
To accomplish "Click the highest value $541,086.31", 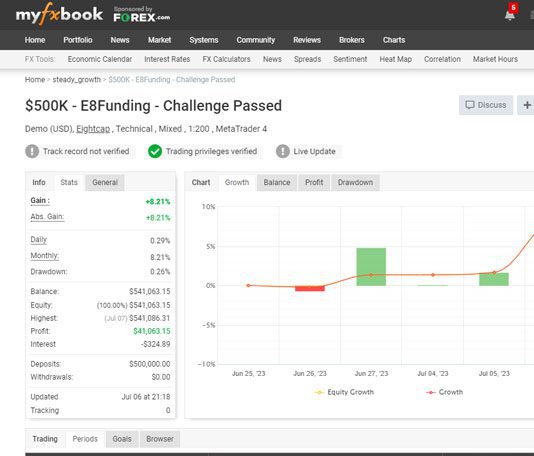I will pyautogui.click(x=150, y=318).
